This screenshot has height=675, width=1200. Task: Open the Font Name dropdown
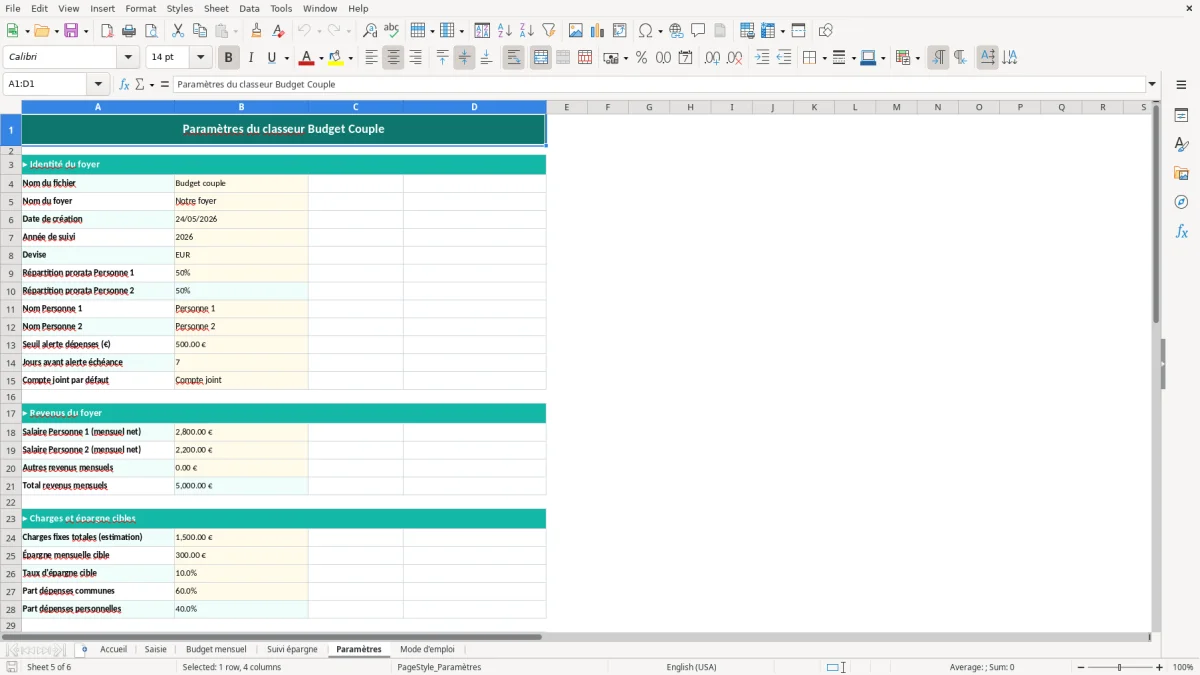[128, 58]
